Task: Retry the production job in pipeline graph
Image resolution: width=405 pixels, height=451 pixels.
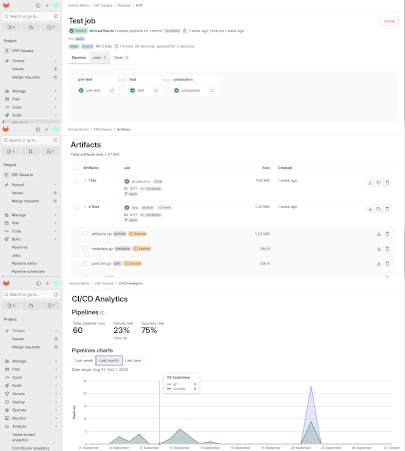Action: [212, 90]
